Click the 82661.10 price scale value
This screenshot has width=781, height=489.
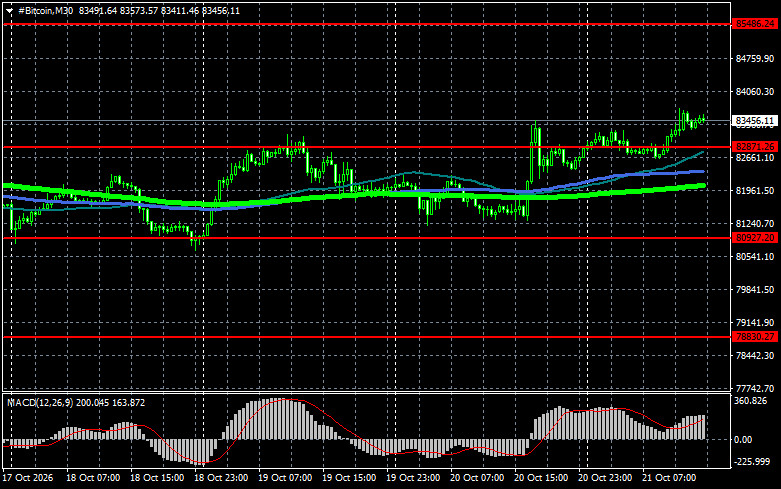(x=755, y=157)
